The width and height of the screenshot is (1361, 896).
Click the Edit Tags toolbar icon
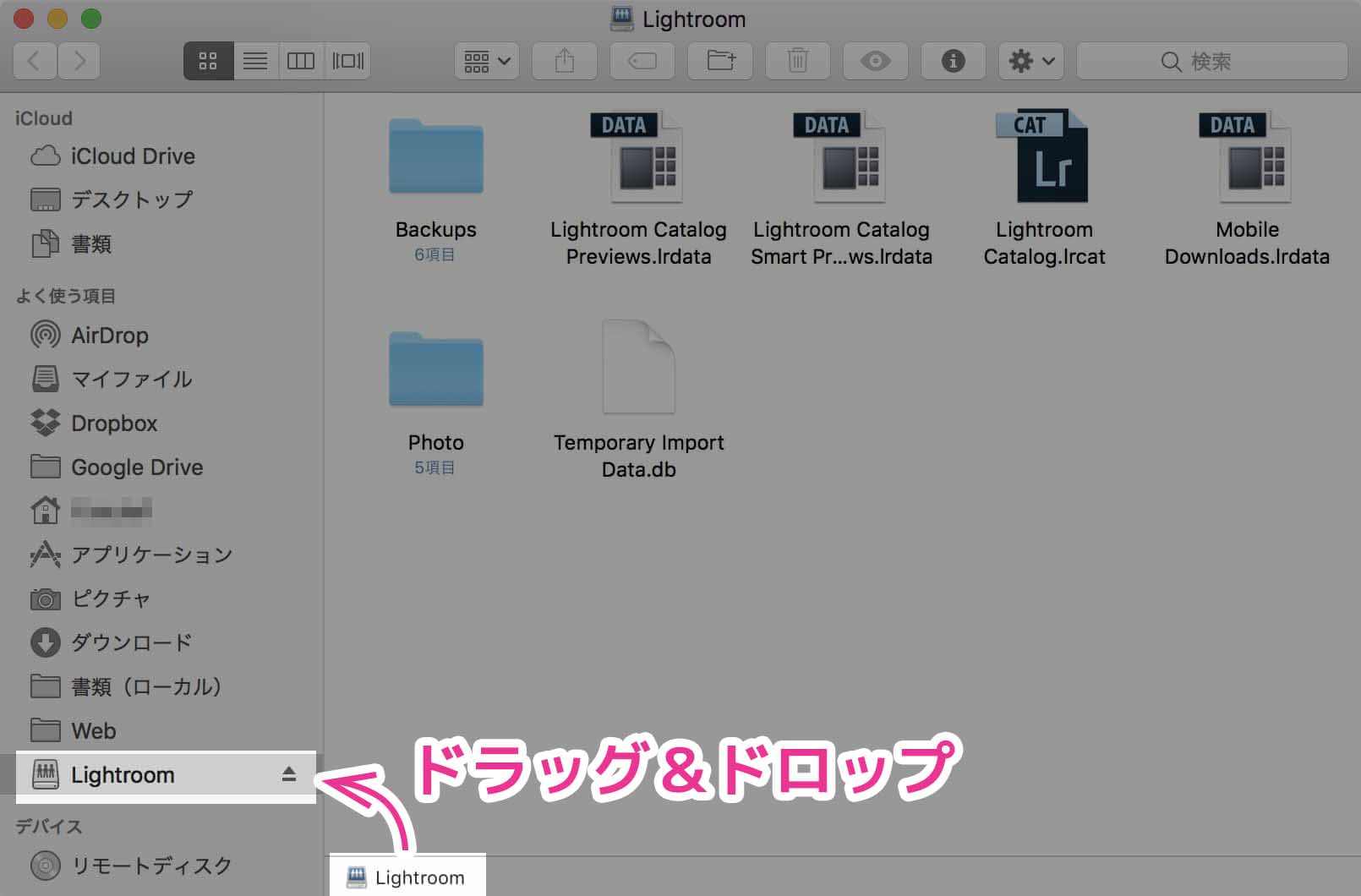click(642, 61)
